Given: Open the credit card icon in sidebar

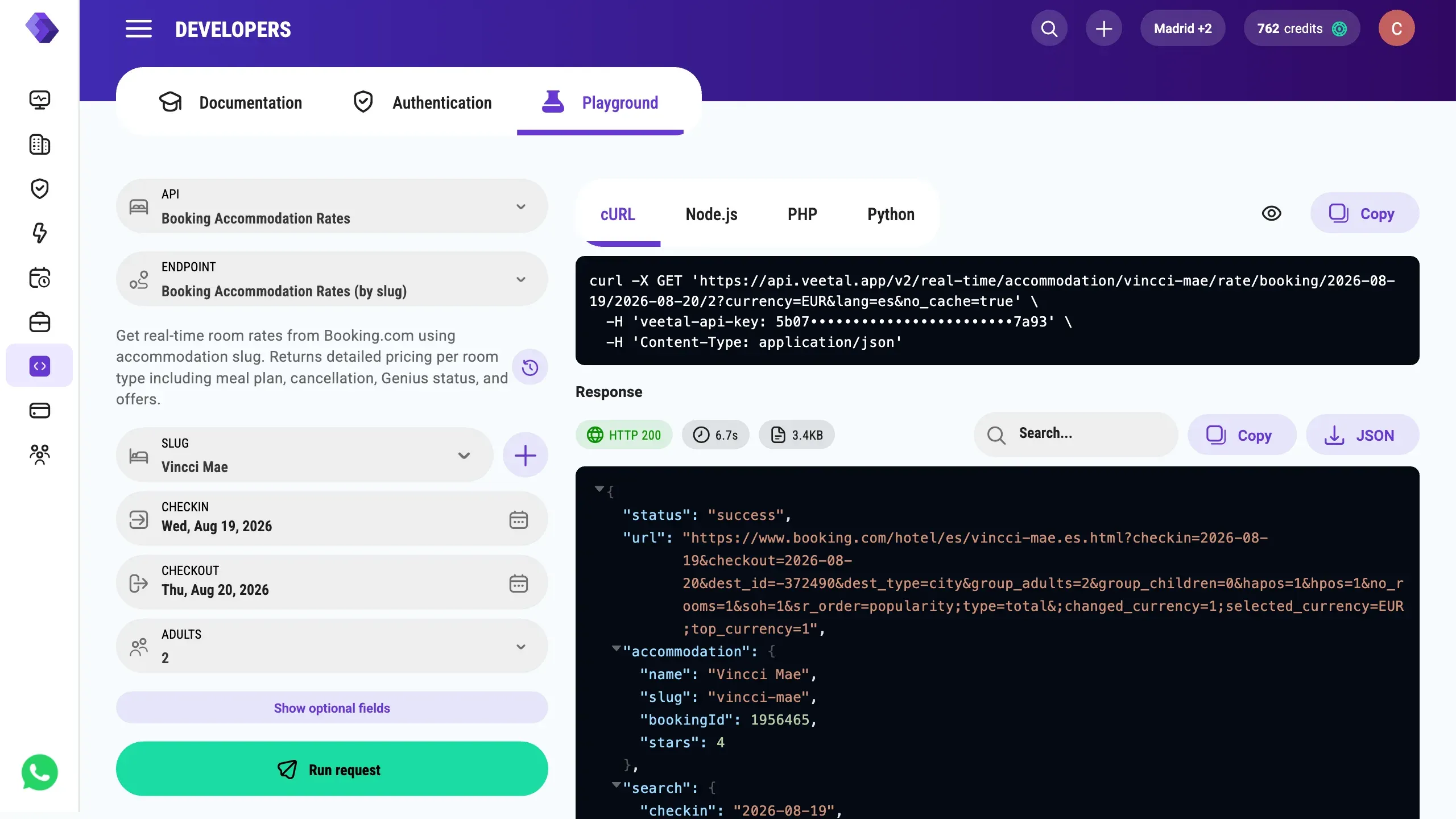Looking at the screenshot, I should (x=39, y=410).
